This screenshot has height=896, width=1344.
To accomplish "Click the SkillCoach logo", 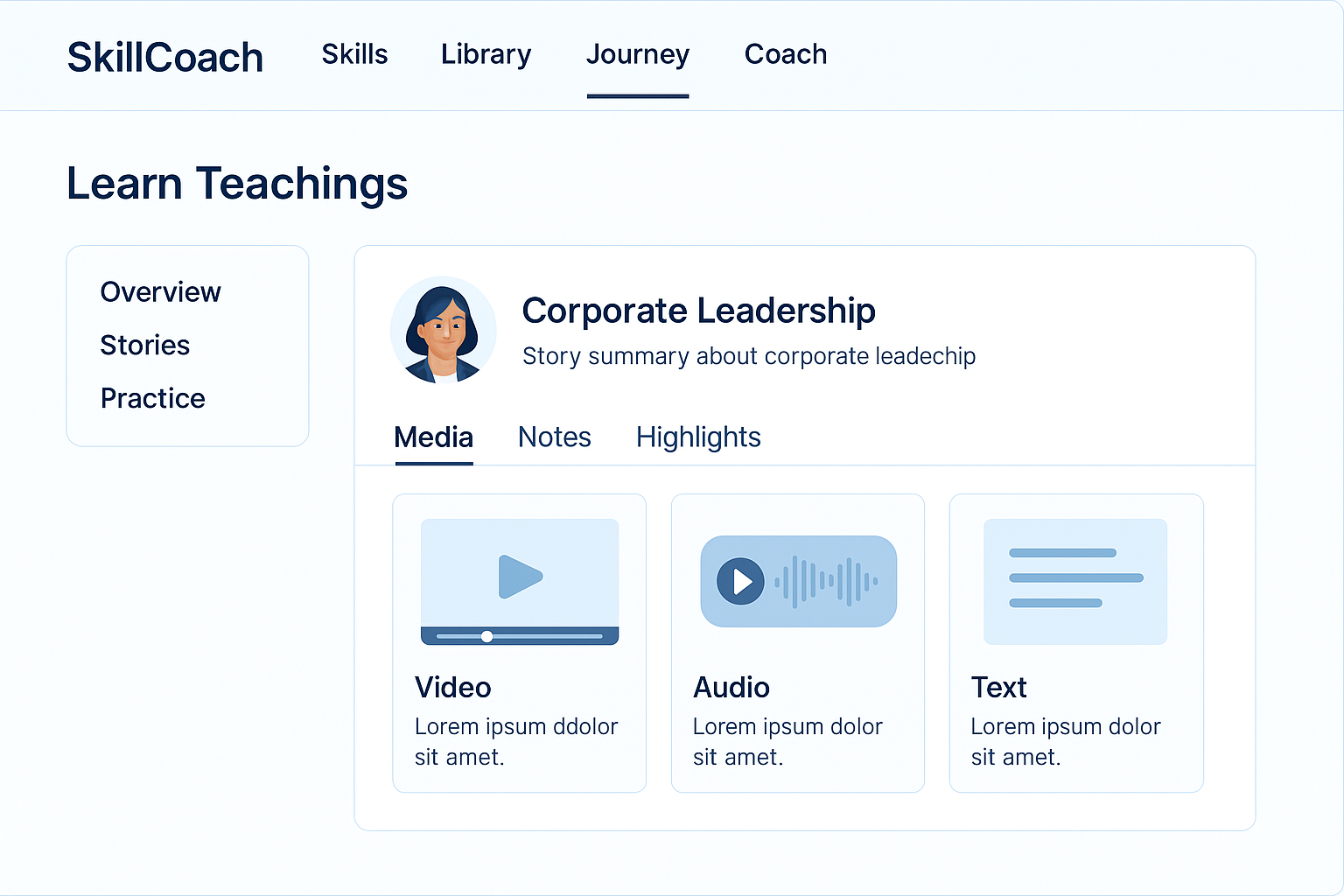I will pos(165,56).
